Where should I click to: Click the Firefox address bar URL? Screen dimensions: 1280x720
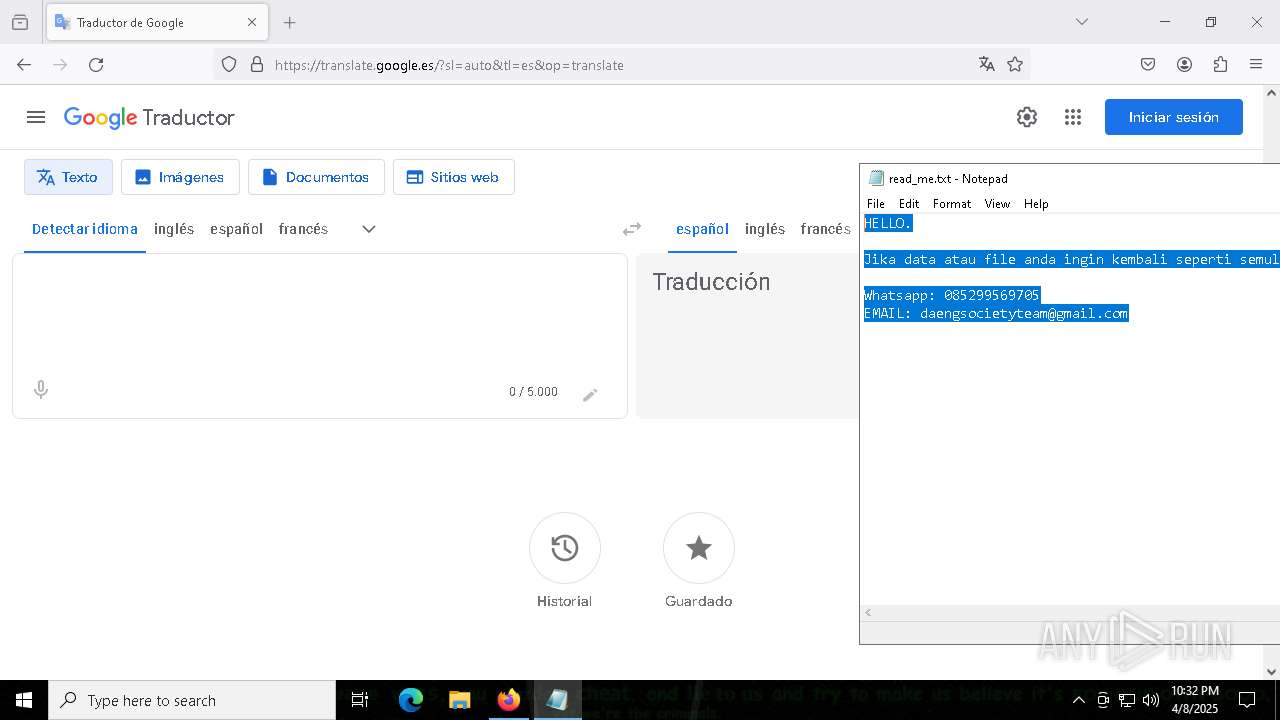point(449,65)
